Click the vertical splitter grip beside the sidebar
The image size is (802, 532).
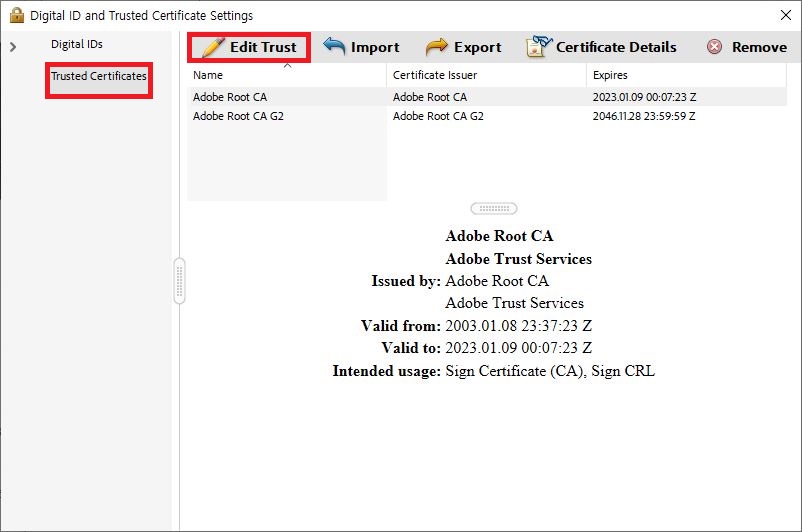[x=180, y=281]
